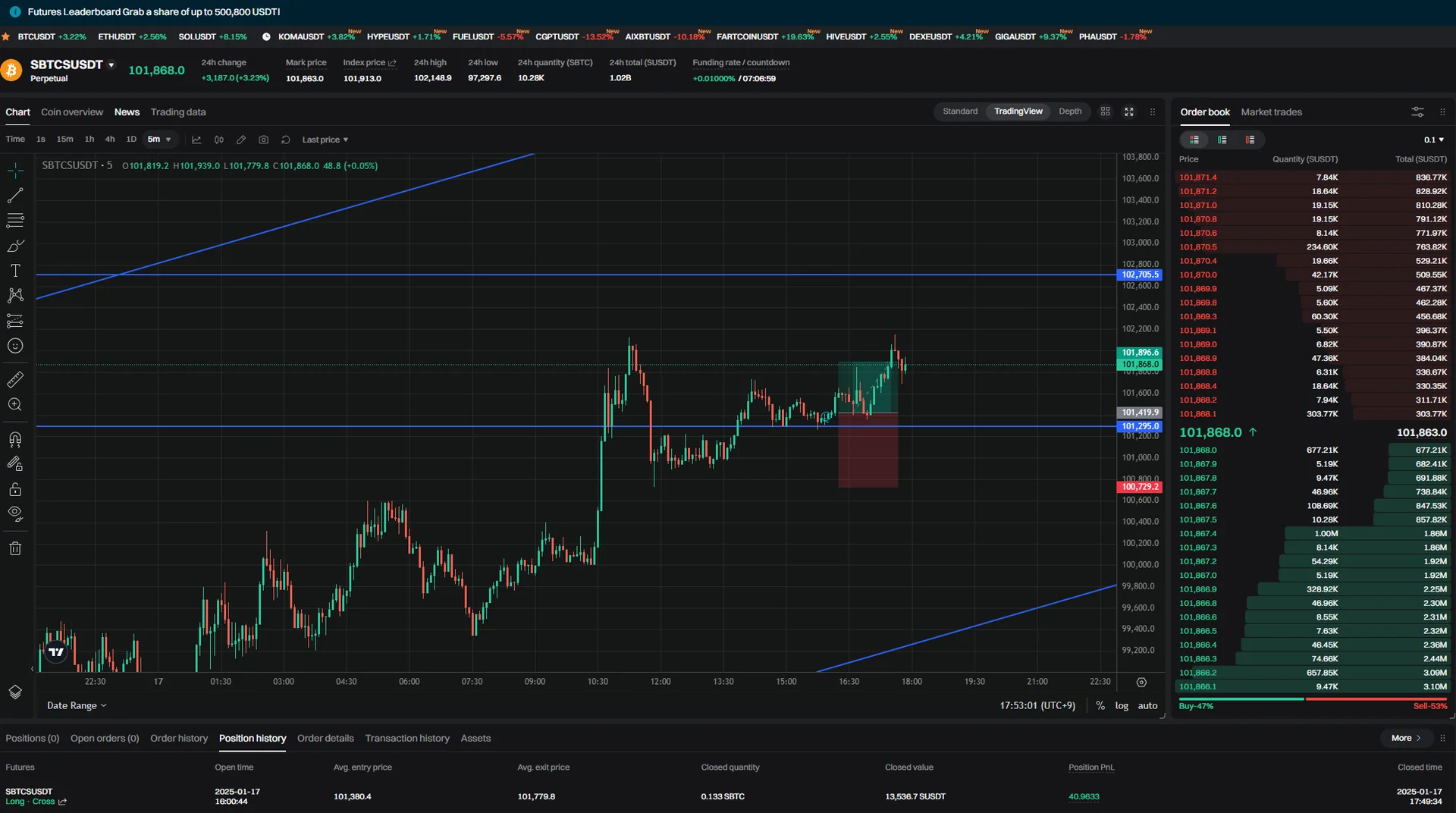Click the 102,705.5 horizontal line price label

[1140, 275]
